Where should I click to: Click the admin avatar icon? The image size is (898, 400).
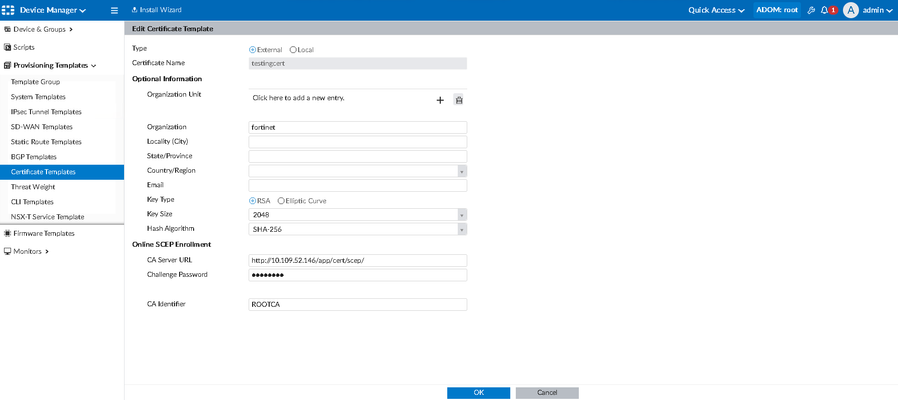851,10
